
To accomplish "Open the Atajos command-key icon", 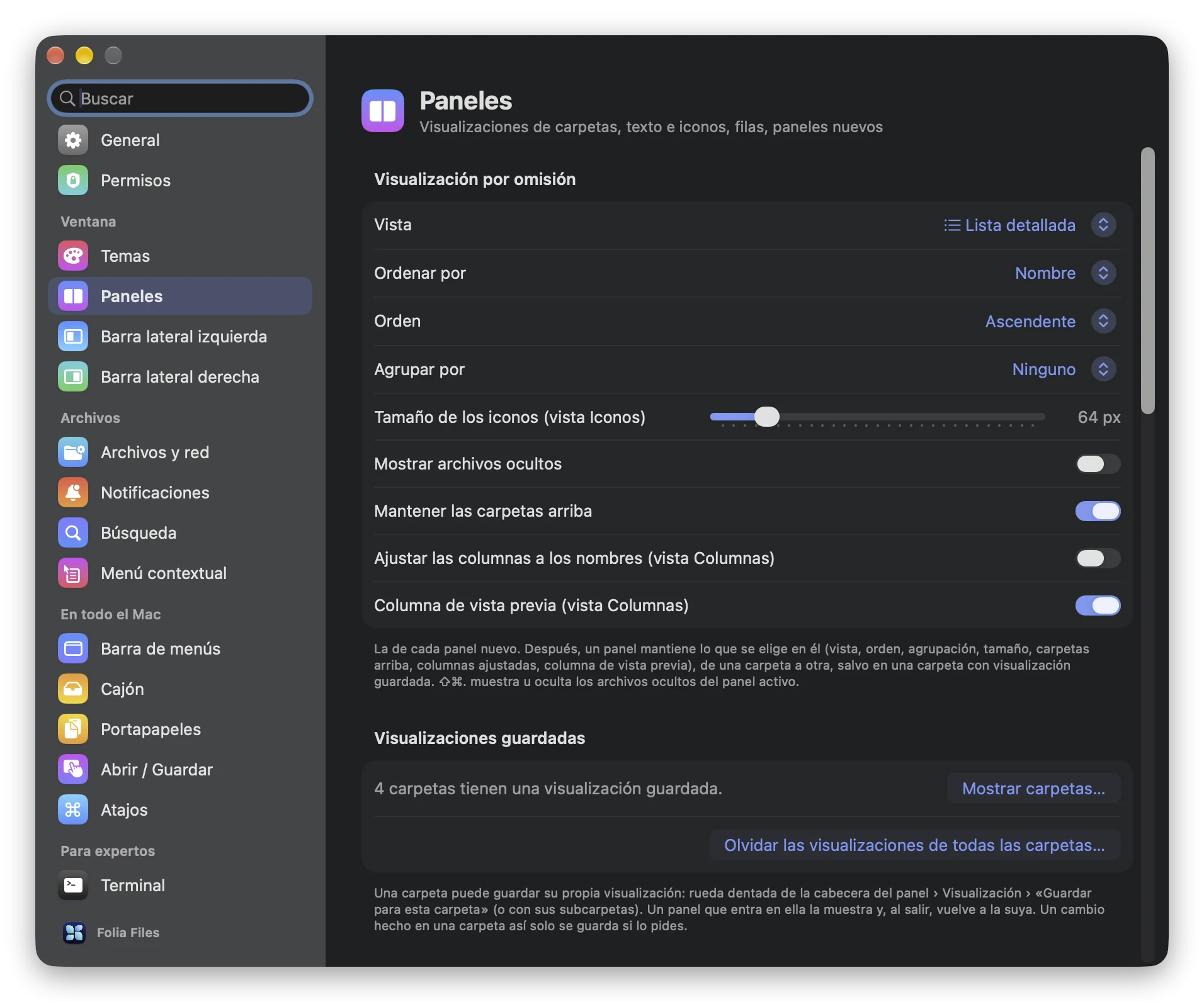I will coord(73,810).
